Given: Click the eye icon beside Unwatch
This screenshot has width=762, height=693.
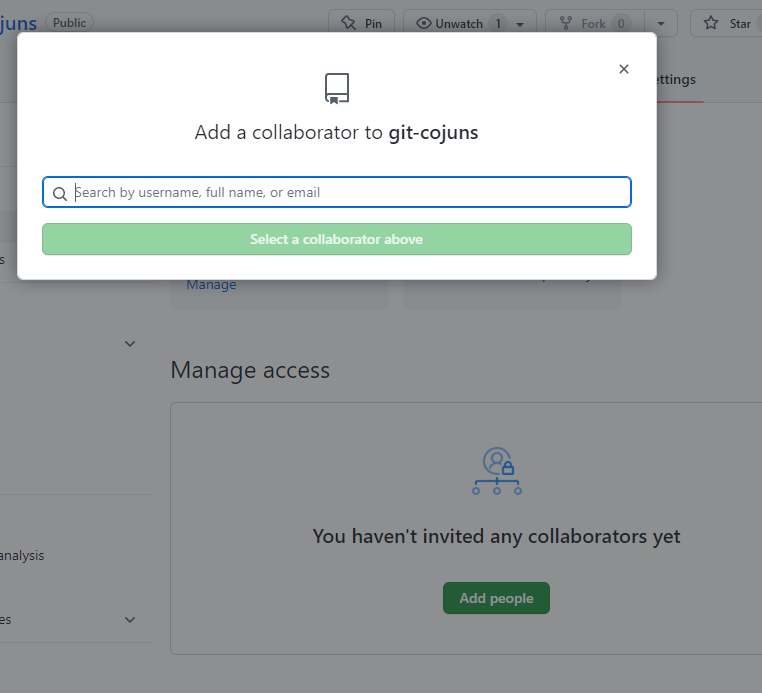Looking at the screenshot, I should [x=423, y=23].
